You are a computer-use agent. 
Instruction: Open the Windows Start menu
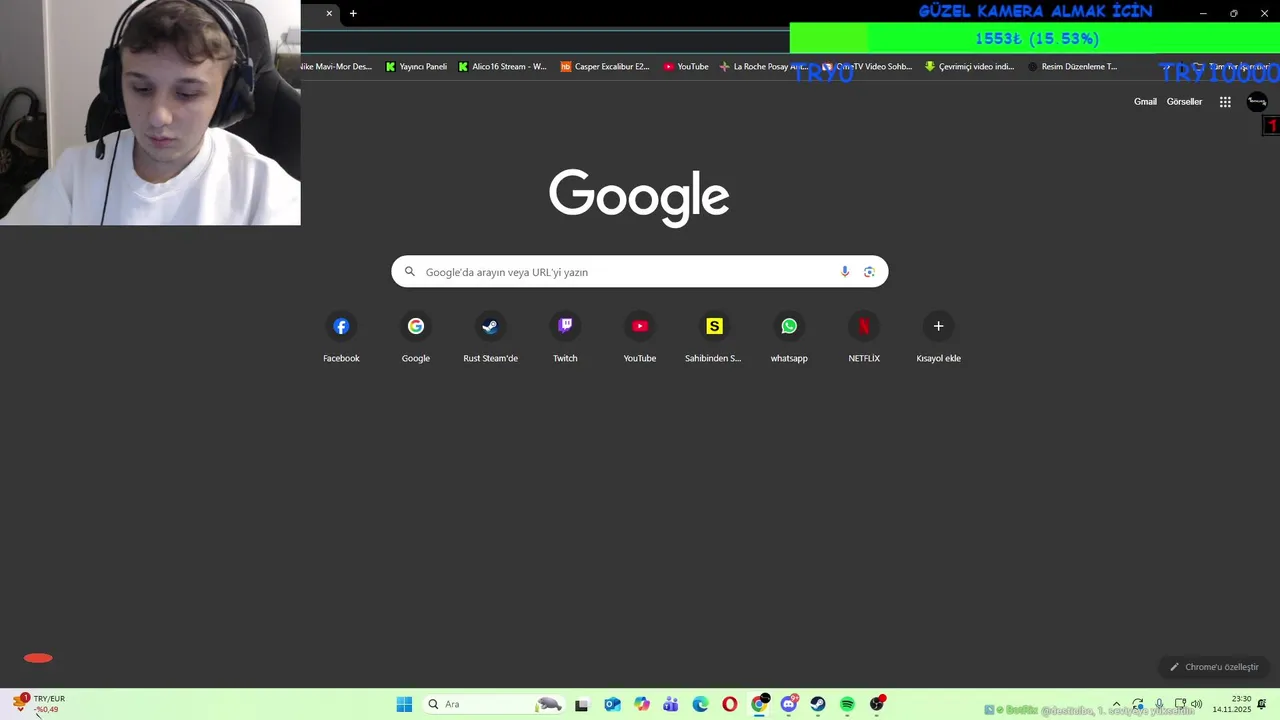(404, 704)
